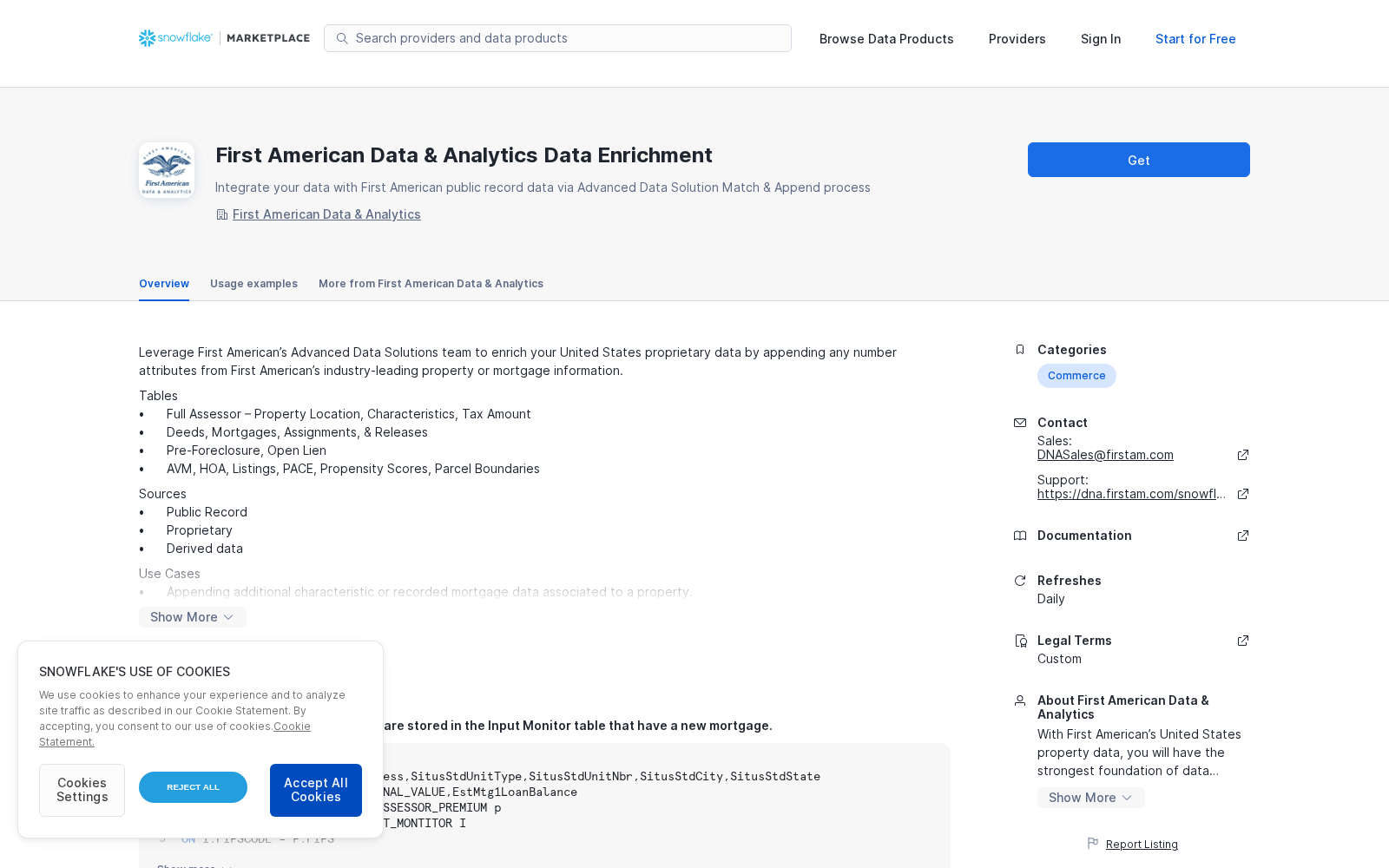
Task: Open the support URL external link icon
Action: [x=1243, y=494]
